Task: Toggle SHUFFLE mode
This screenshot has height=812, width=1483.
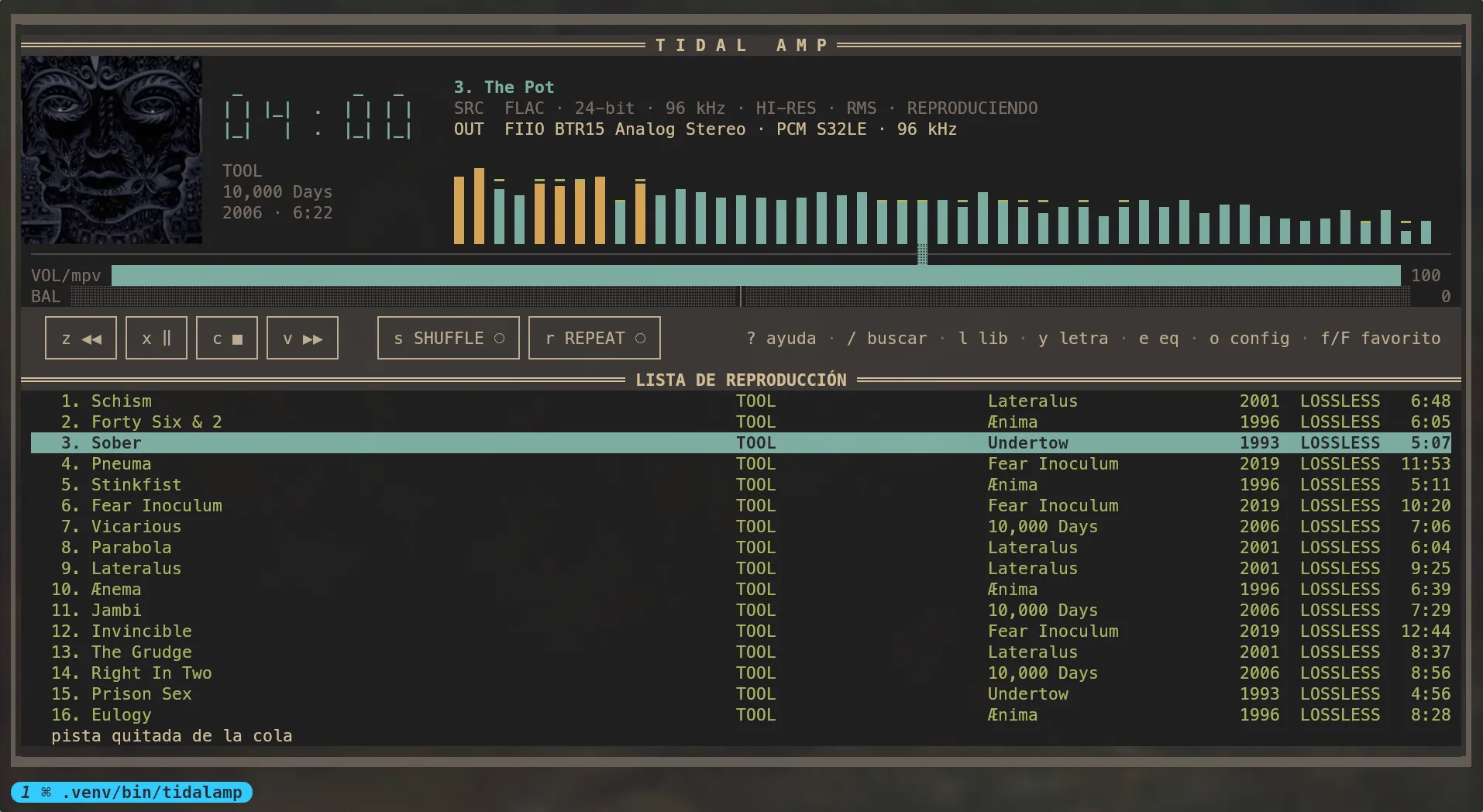Action: click(449, 338)
